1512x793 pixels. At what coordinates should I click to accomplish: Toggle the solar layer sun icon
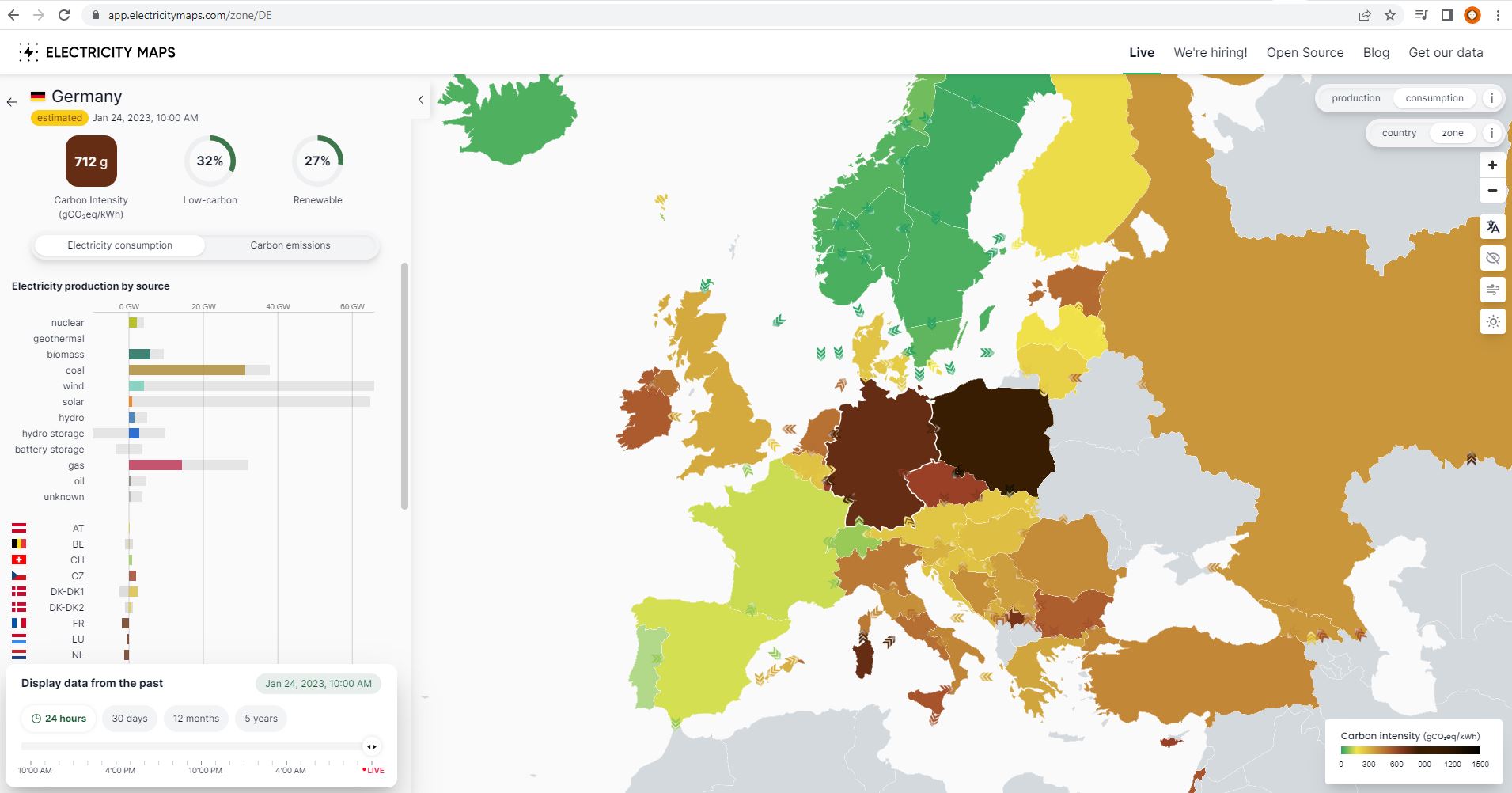tap(1492, 321)
